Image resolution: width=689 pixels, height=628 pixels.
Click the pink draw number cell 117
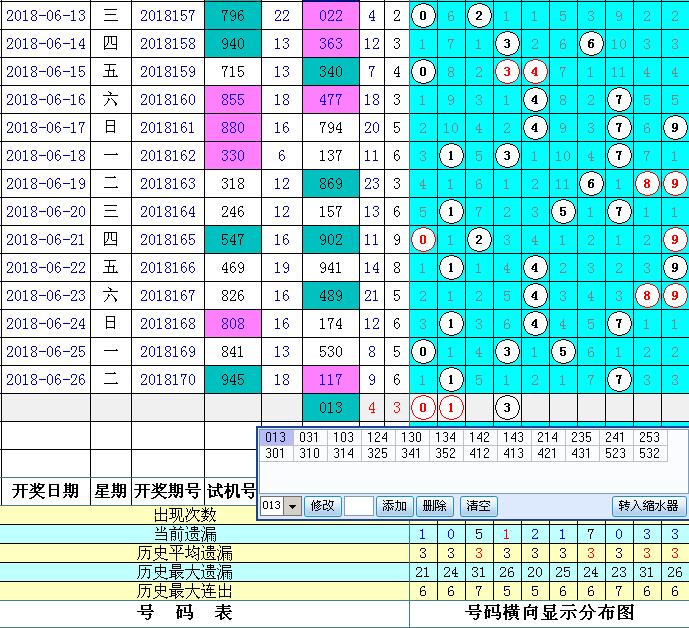pos(331,379)
